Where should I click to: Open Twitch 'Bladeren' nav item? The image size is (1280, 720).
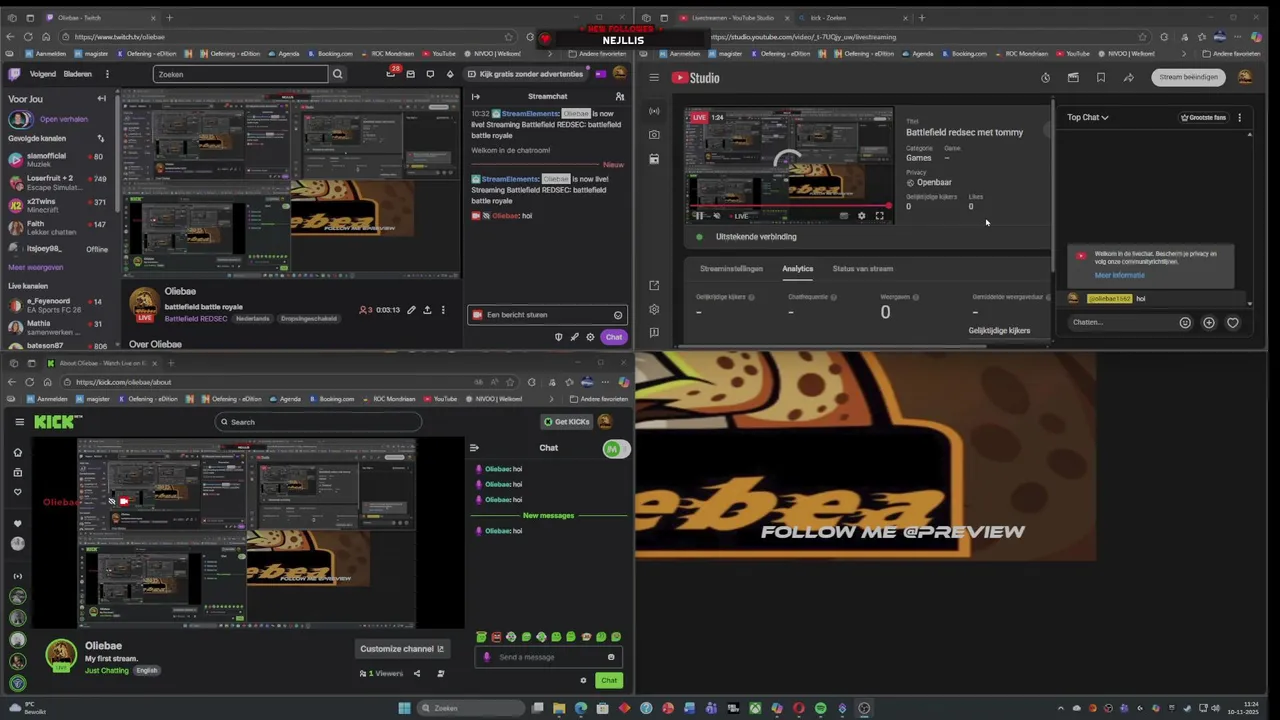tap(78, 74)
